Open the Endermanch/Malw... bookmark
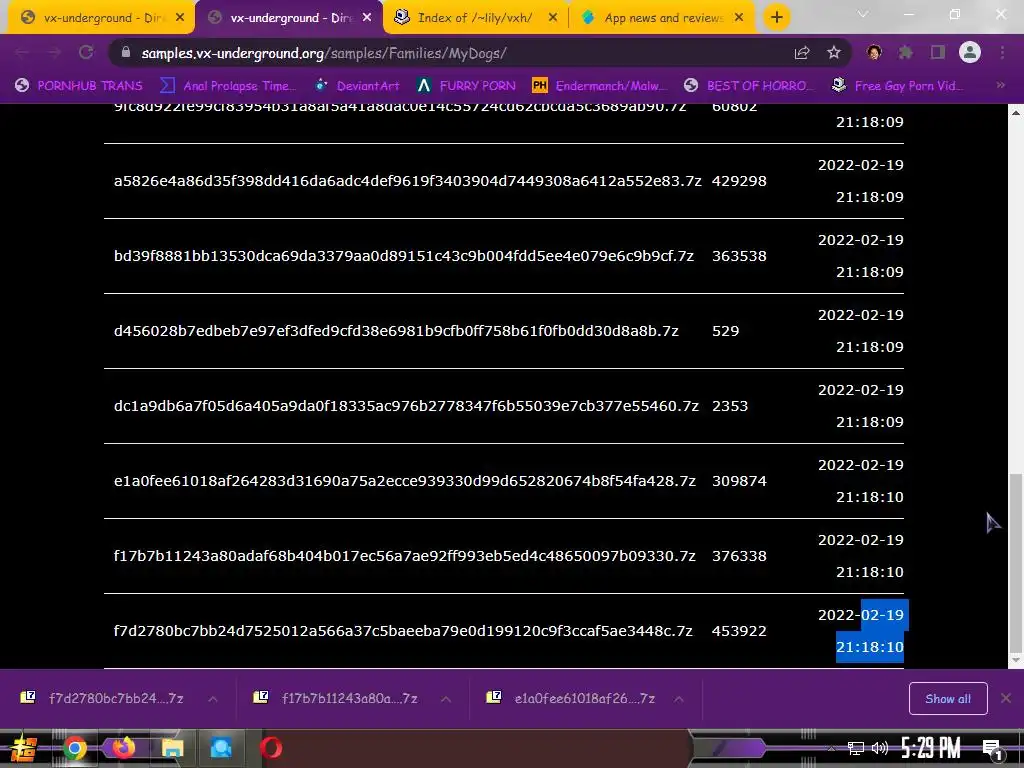The image size is (1024, 768). pos(600,86)
